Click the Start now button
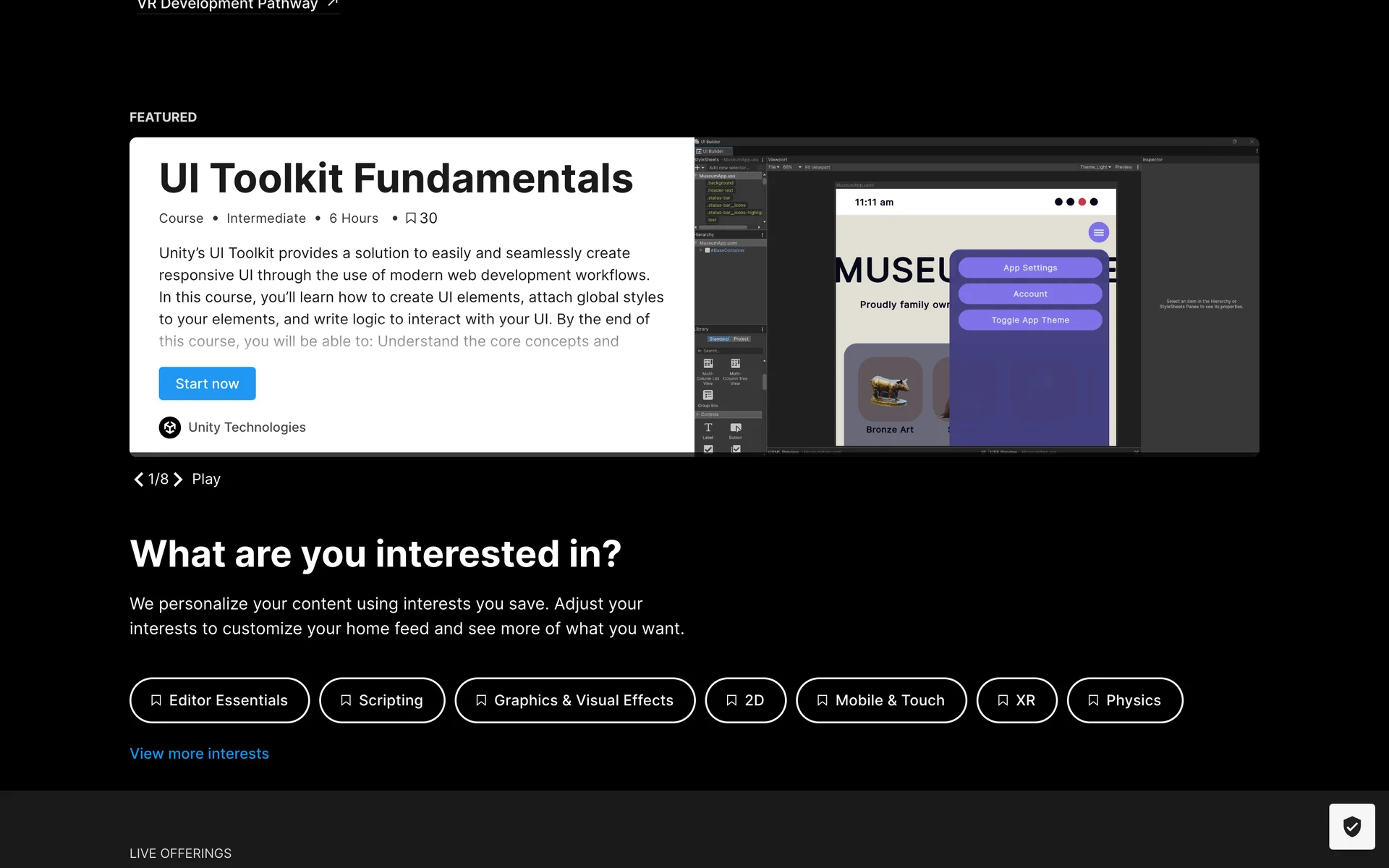The width and height of the screenshot is (1389, 868). point(207,383)
